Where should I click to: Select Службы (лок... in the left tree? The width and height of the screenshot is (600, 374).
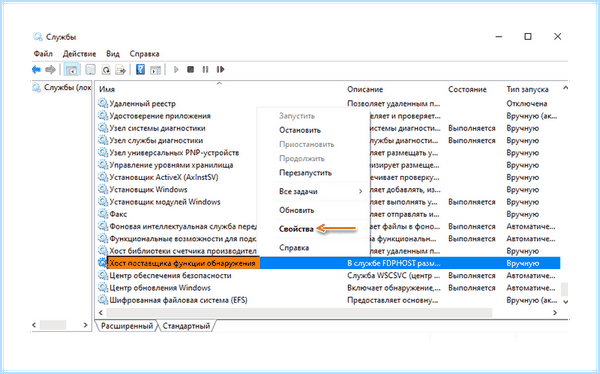coord(67,88)
